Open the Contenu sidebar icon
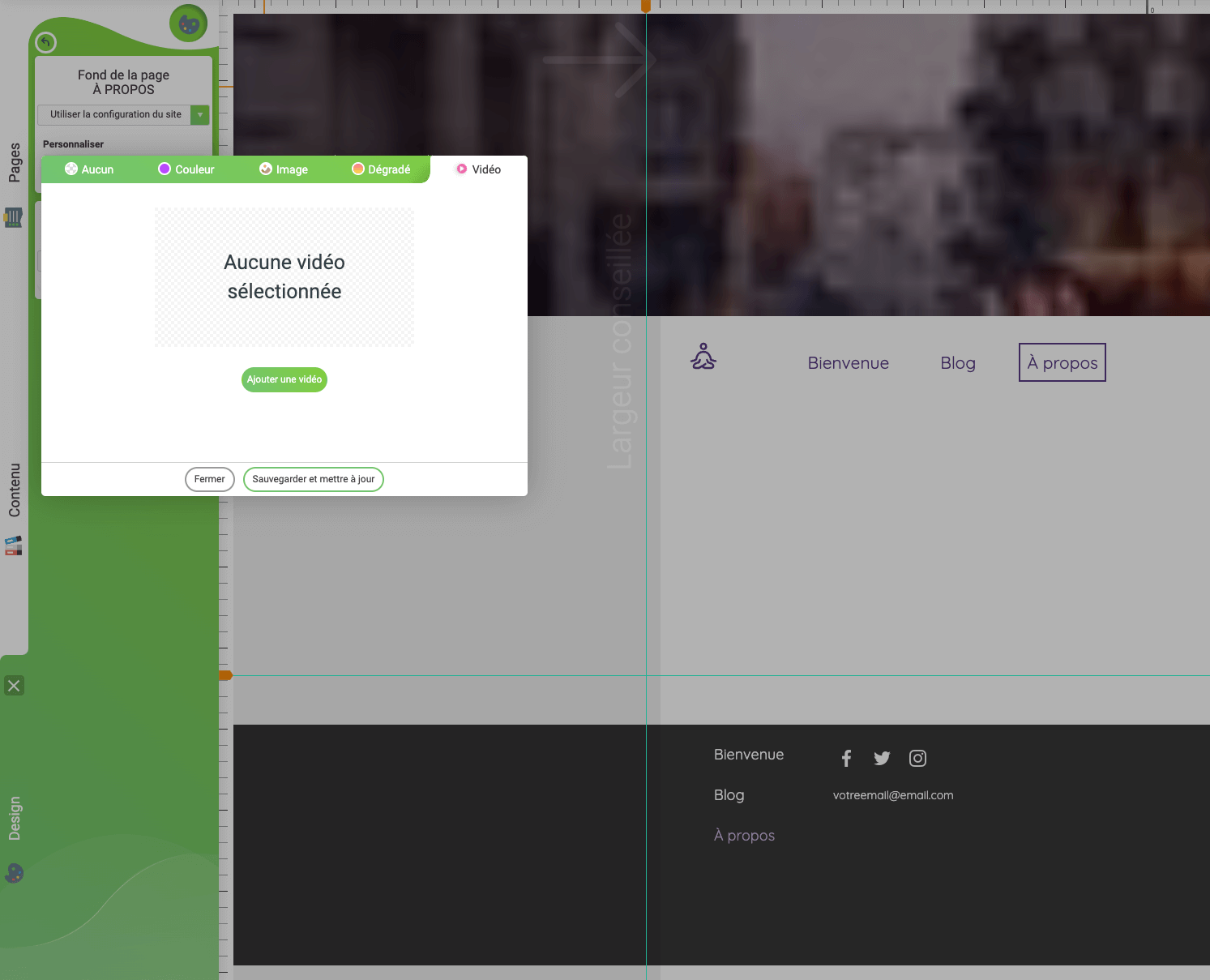The image size is (1210, 980). coord(13,546)
